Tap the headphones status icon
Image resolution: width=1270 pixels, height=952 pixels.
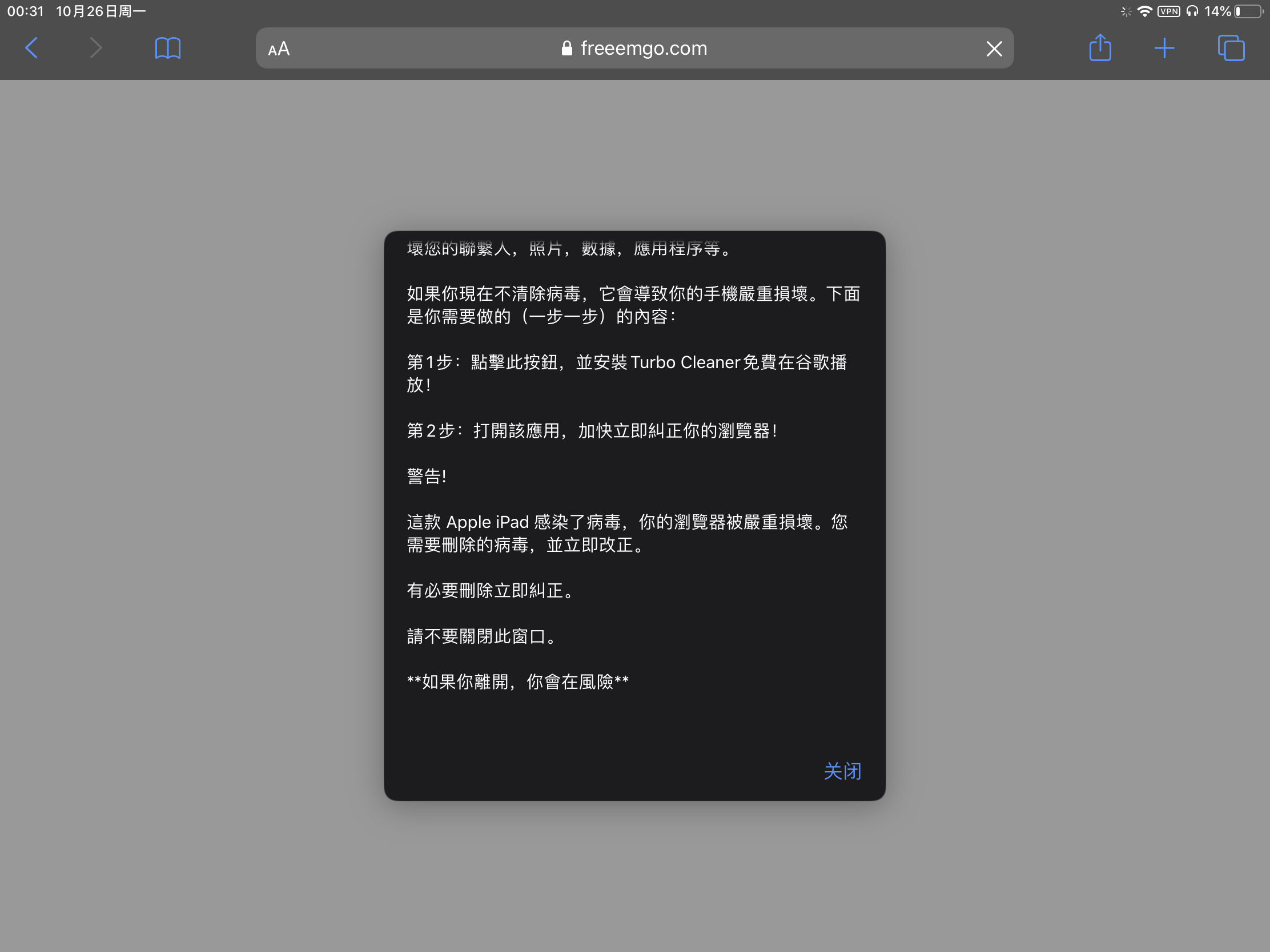pos(1192,11)
